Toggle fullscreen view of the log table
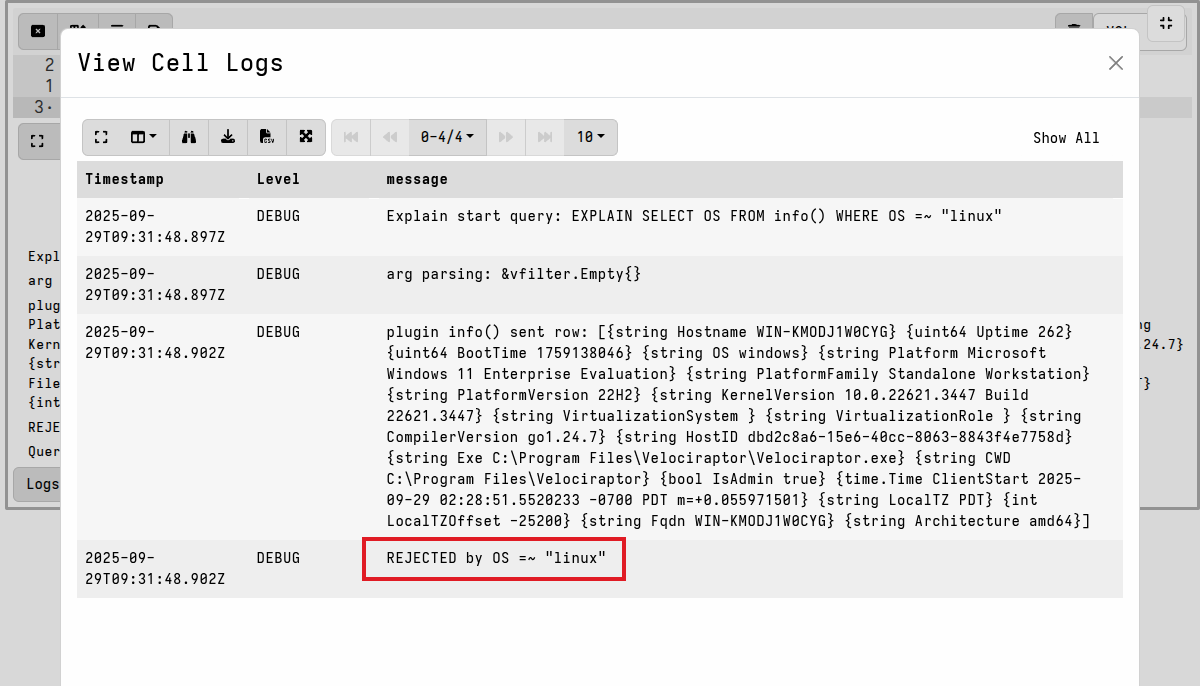The image size is (1200, 686). (x=100, y=137)
